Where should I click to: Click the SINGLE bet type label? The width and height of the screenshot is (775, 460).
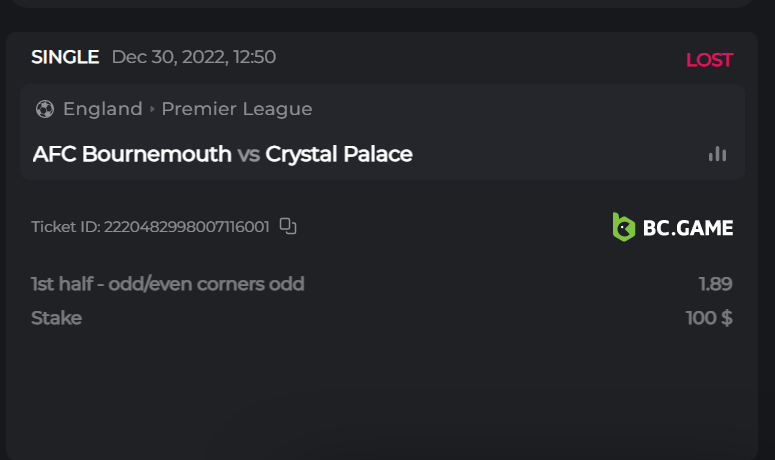65,57
